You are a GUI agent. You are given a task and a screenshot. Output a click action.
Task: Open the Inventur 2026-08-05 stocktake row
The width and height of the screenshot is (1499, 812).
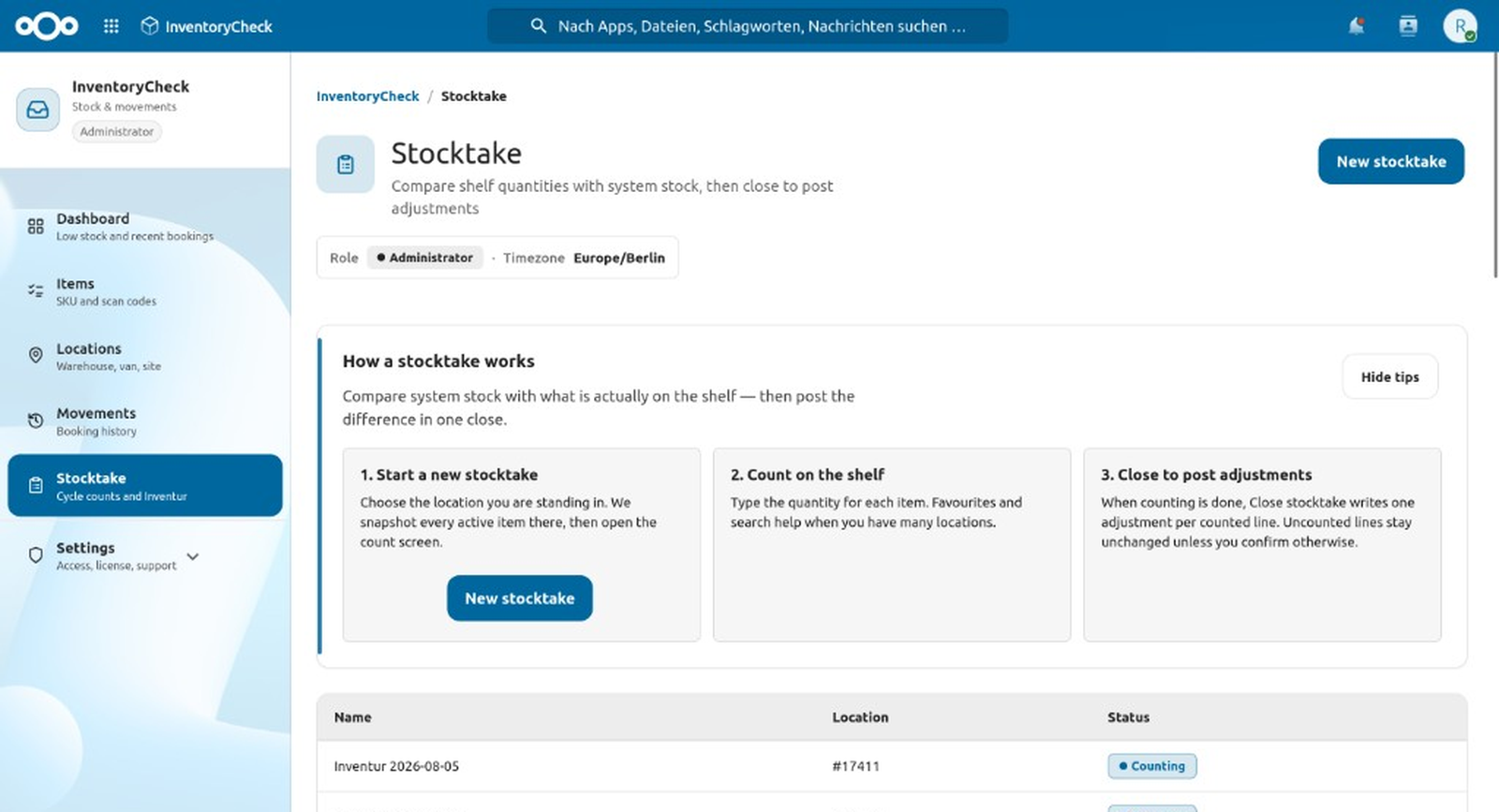click(x=892, y=766)
